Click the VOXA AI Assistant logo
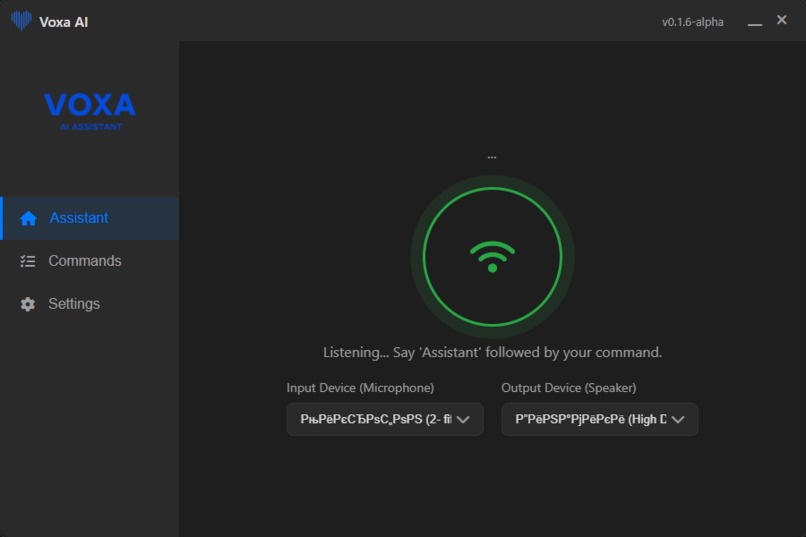The width and height of the screenshot is (806, 537). 90,111
